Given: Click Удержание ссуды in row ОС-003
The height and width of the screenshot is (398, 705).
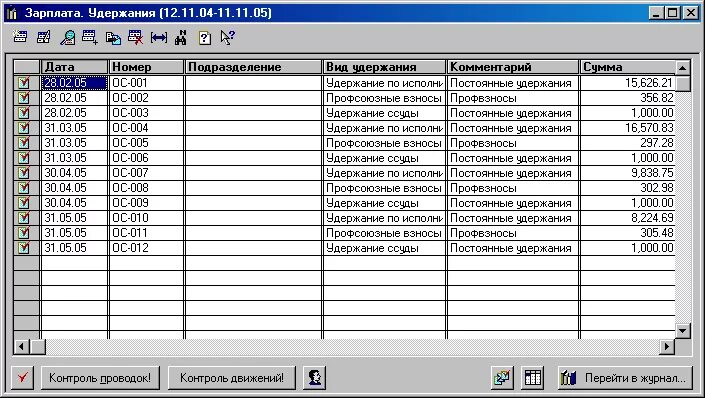Looking at the screenshot, I should click(x=384, y=112).
